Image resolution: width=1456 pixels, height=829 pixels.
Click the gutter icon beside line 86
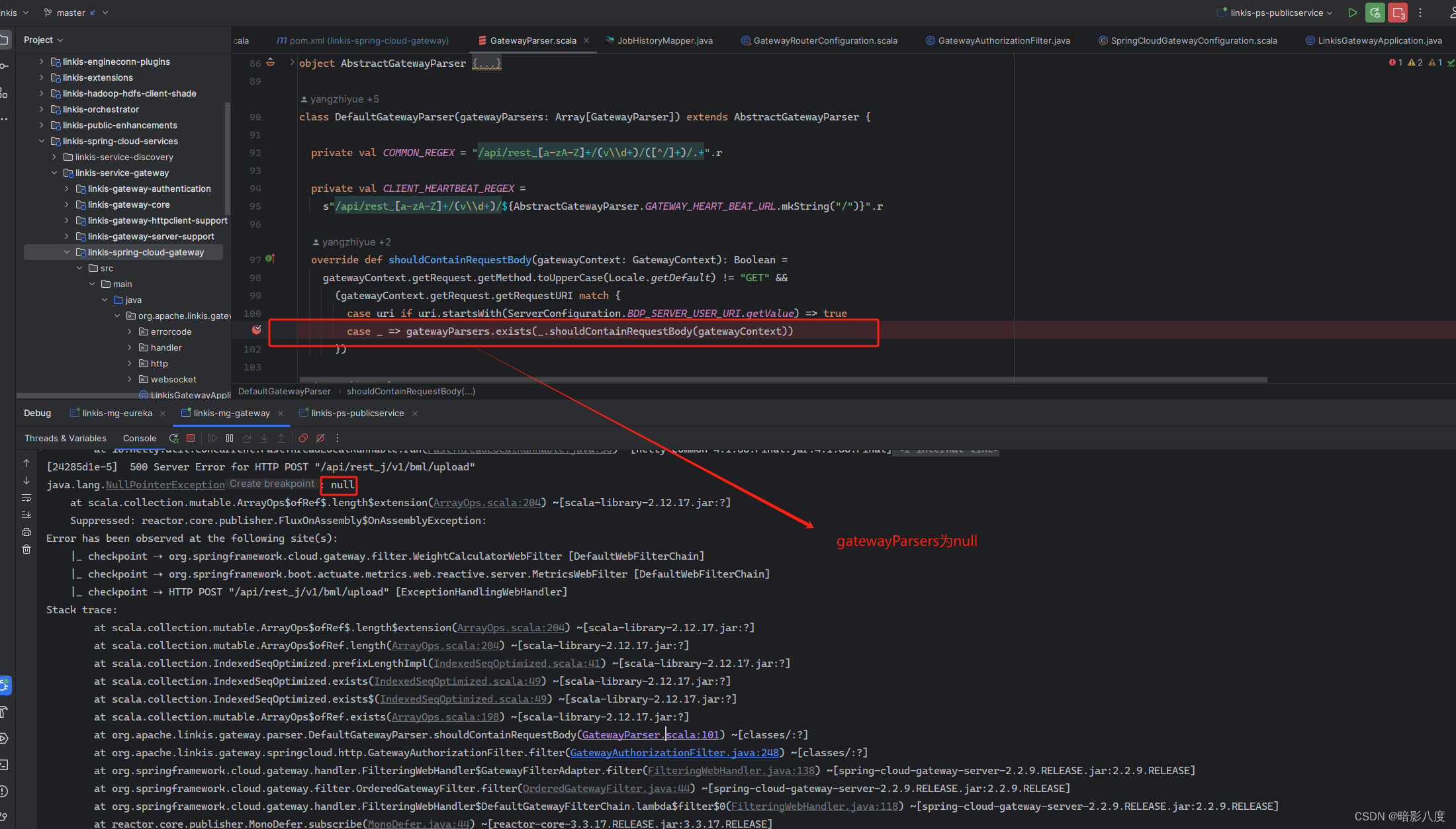pos(270,63)
